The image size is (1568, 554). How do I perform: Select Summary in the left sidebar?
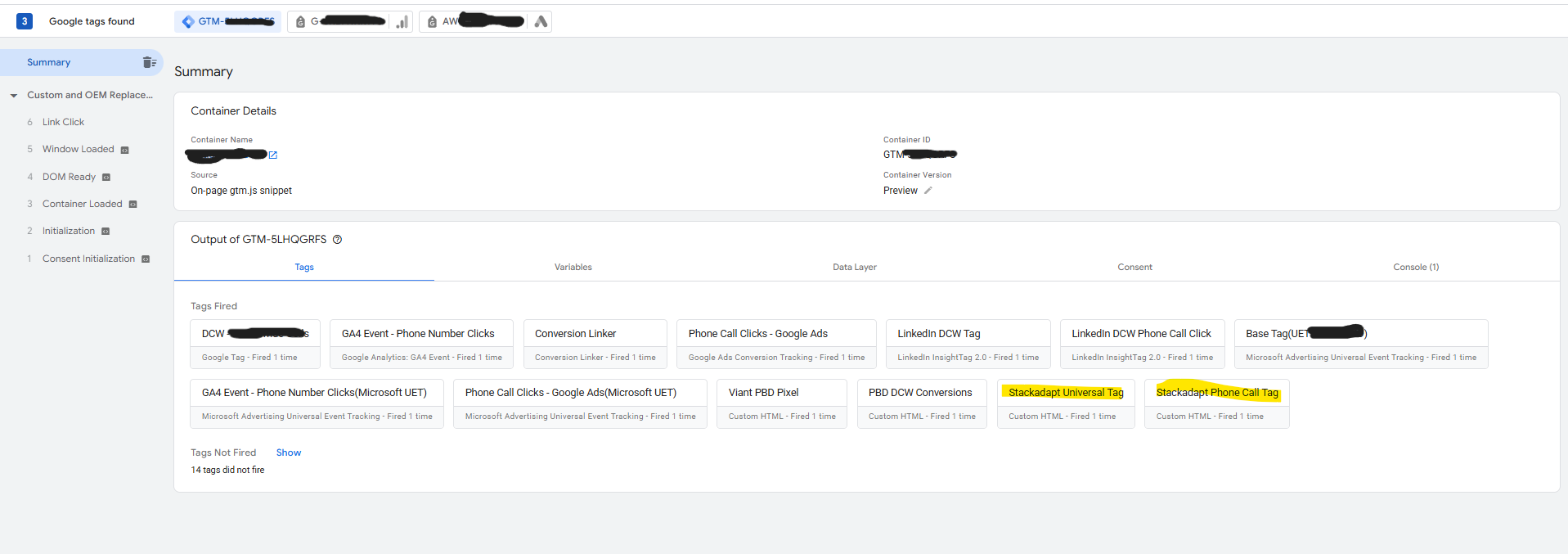tap(81, 62)
